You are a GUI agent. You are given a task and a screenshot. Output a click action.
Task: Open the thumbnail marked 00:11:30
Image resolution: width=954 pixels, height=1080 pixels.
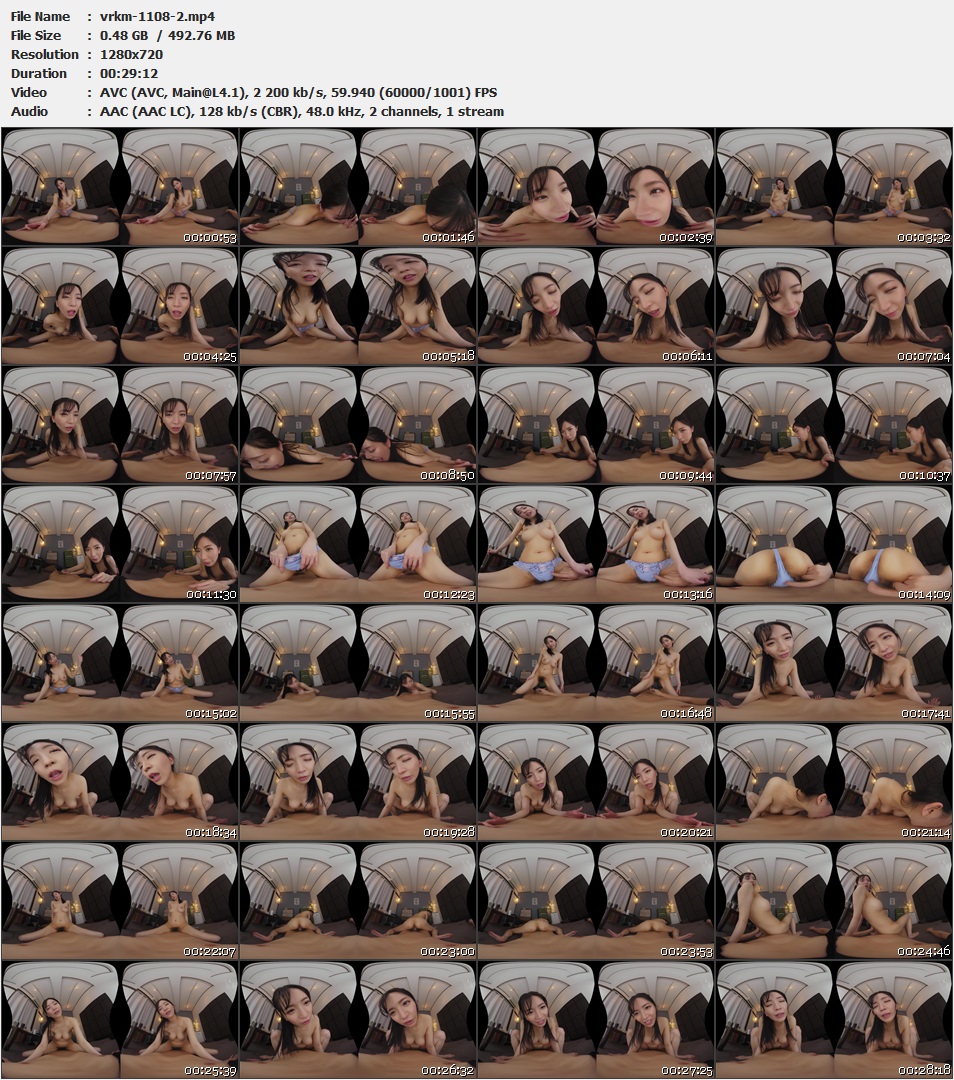click(x=120, y=544)
